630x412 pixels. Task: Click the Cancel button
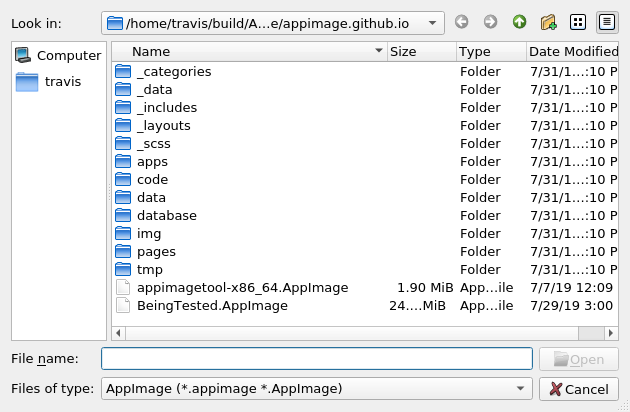tap(579, 389)
